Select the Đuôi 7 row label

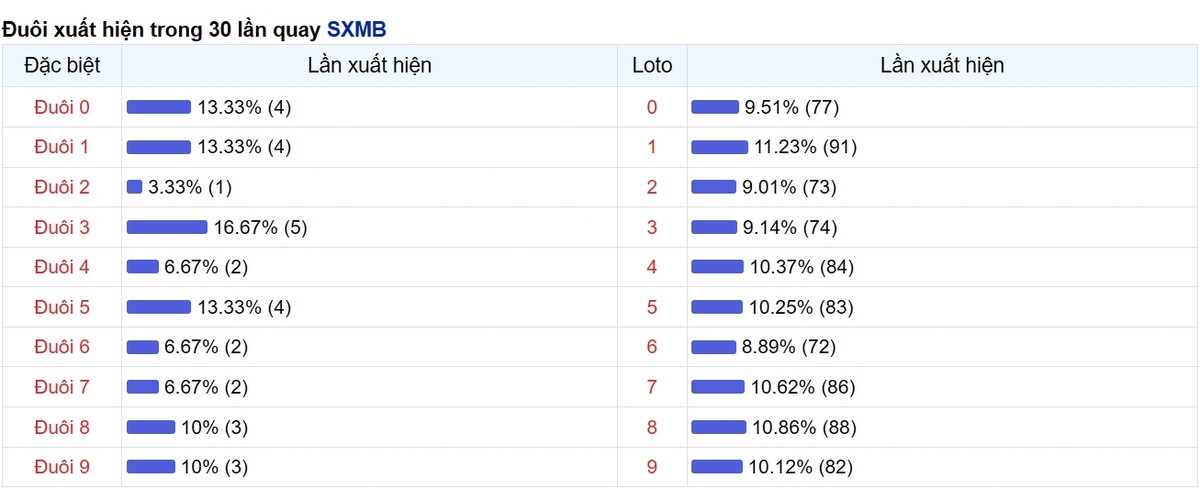pyautogui.click(x=61, y=387)
